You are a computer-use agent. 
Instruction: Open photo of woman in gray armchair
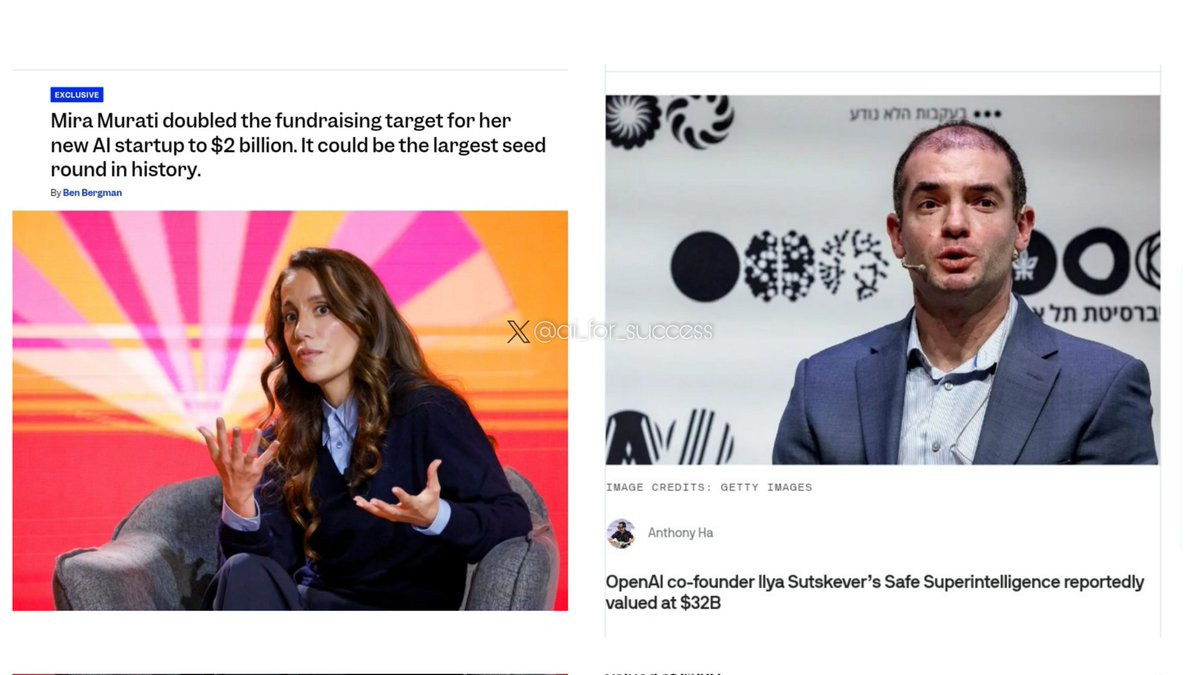290,410
